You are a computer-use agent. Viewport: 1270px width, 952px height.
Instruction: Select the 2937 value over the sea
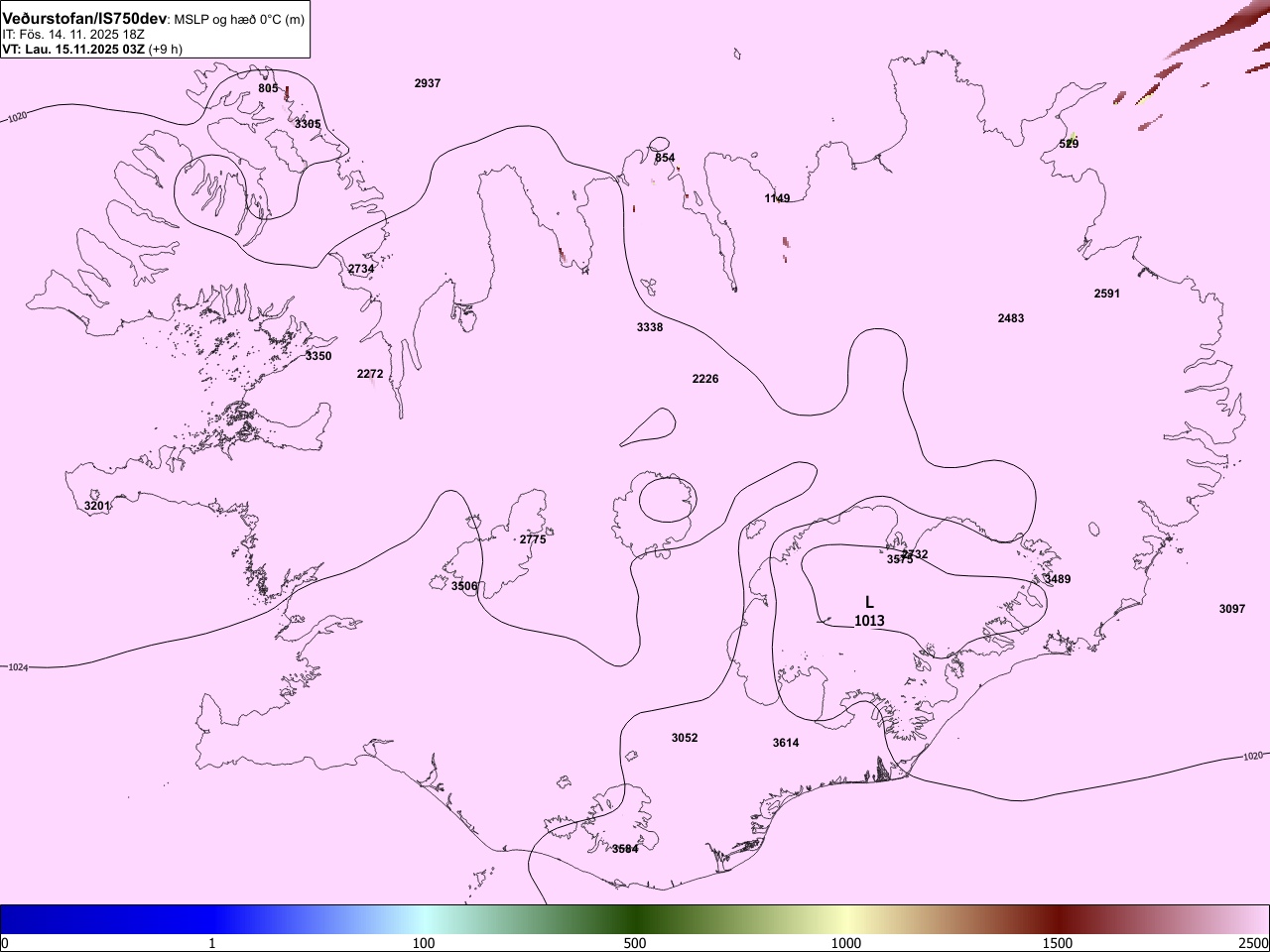coord(428,83)
